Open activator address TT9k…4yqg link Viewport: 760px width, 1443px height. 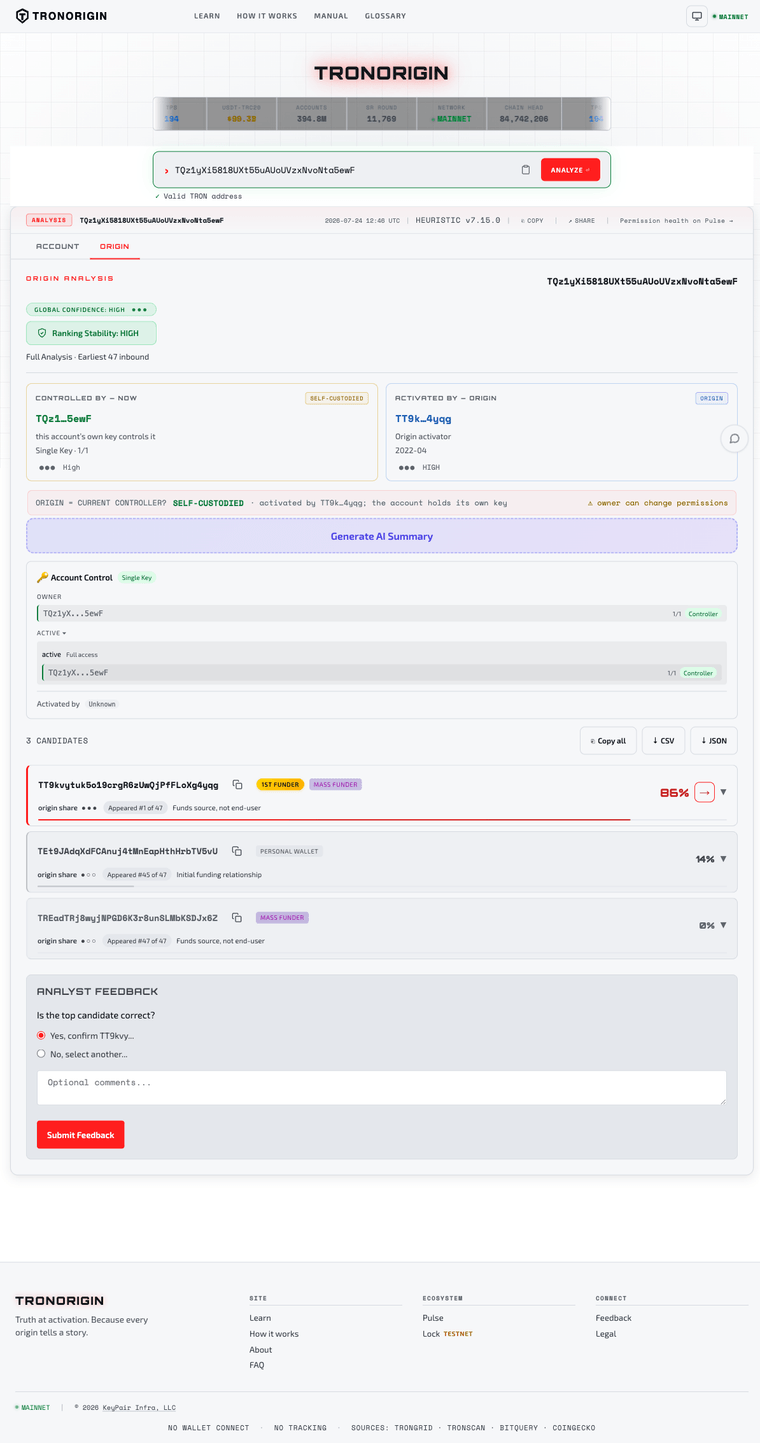point(423,419)
